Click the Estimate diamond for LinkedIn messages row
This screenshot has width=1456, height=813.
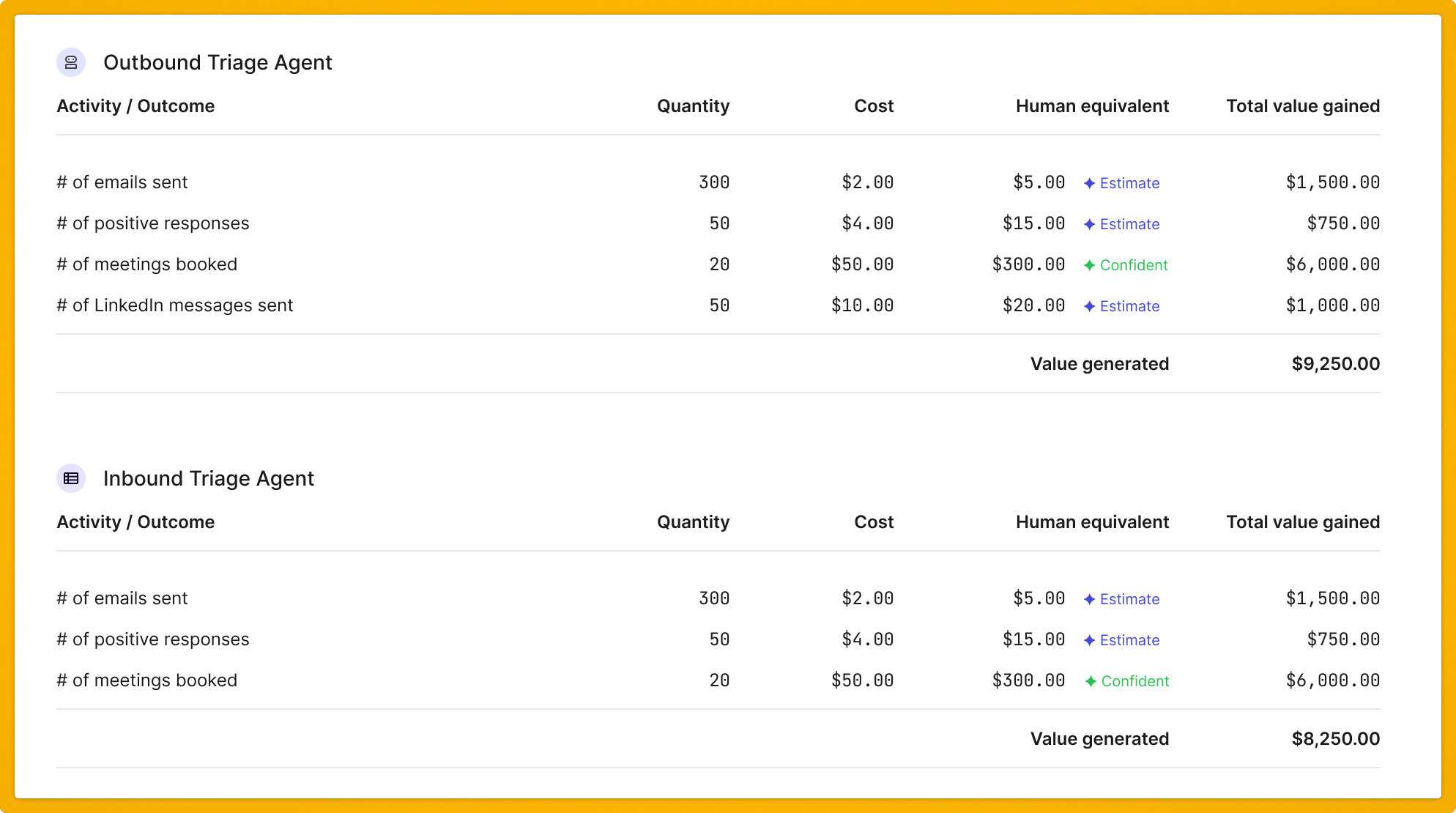1089,306
